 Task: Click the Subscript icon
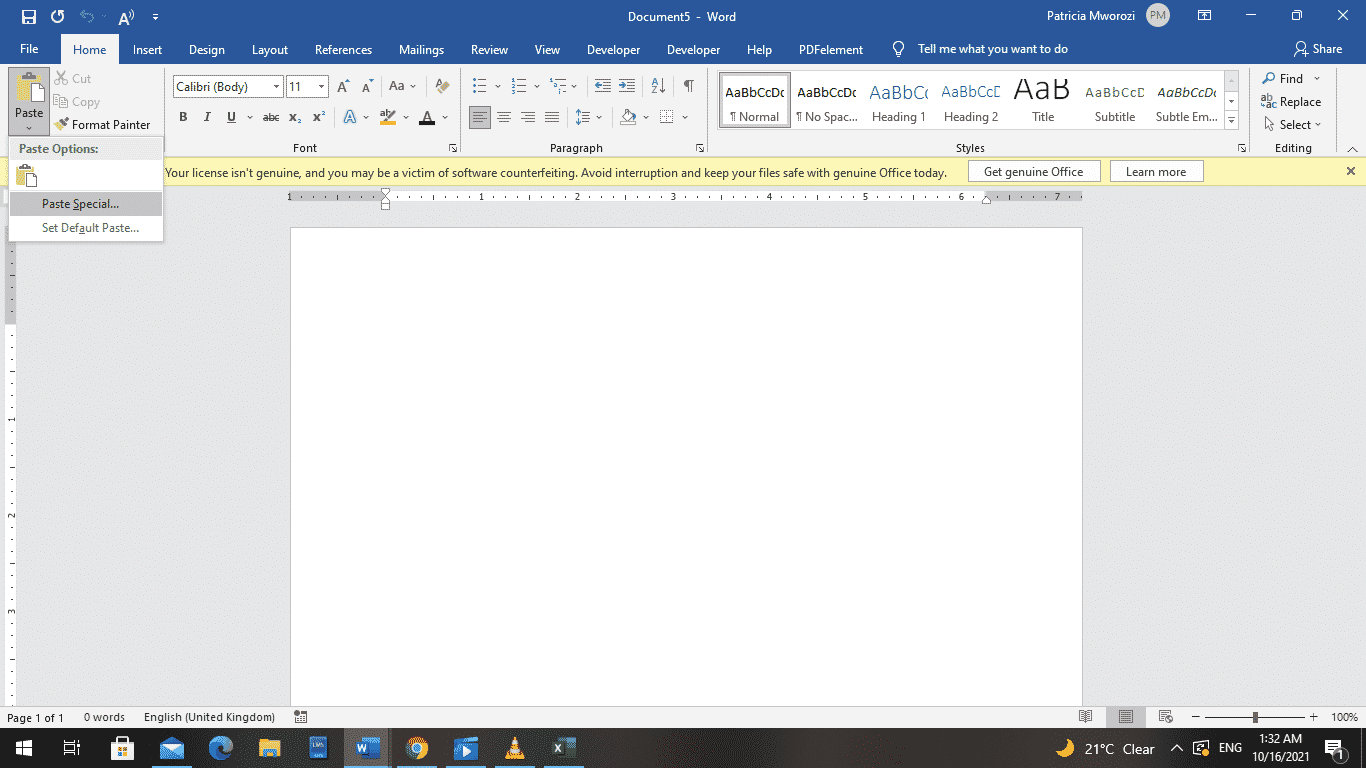pos(295,117)
